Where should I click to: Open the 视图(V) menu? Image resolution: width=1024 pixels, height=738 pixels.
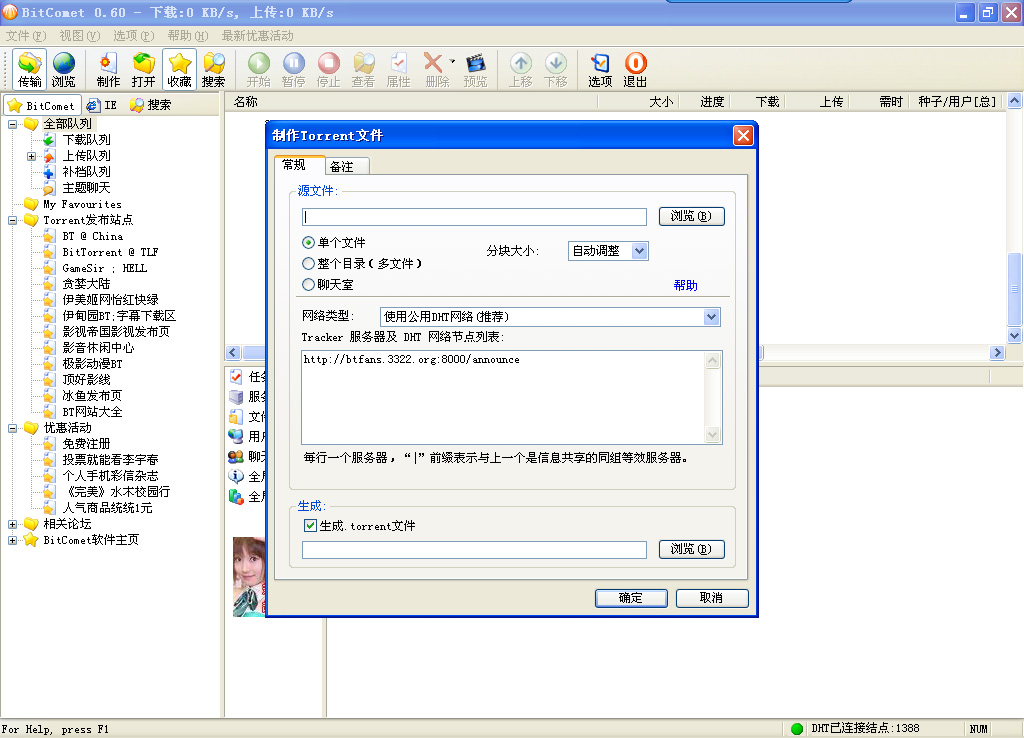pos(80,36)
